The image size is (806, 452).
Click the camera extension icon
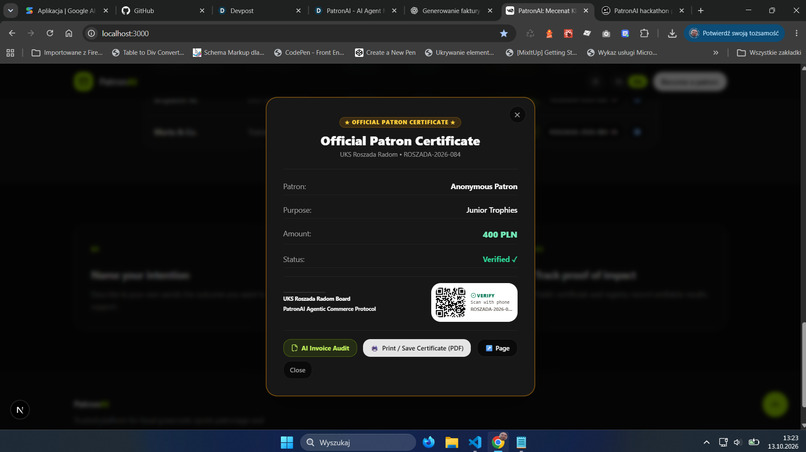[606, 33]
